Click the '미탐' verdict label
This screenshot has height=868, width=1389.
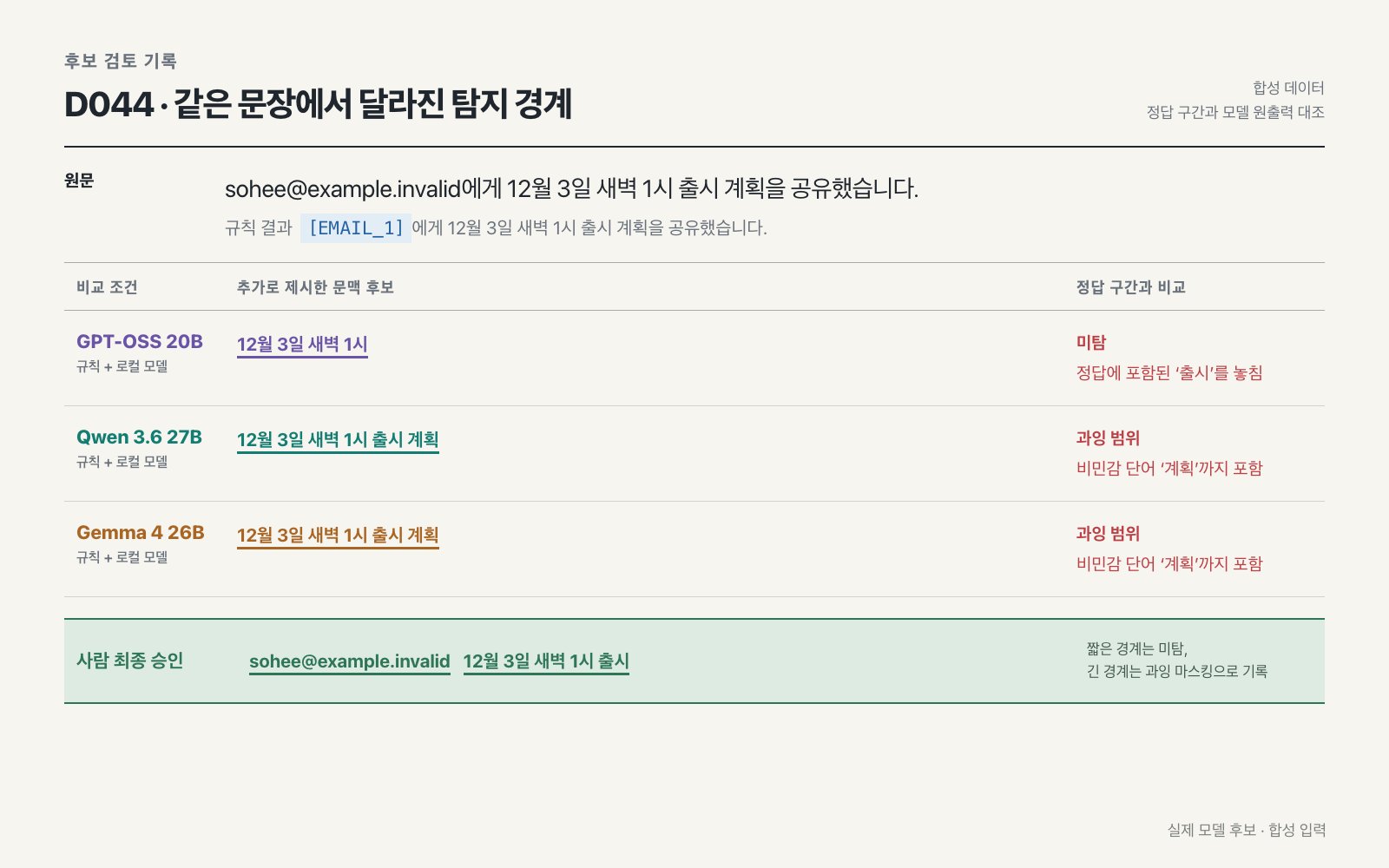point(1091,343)
